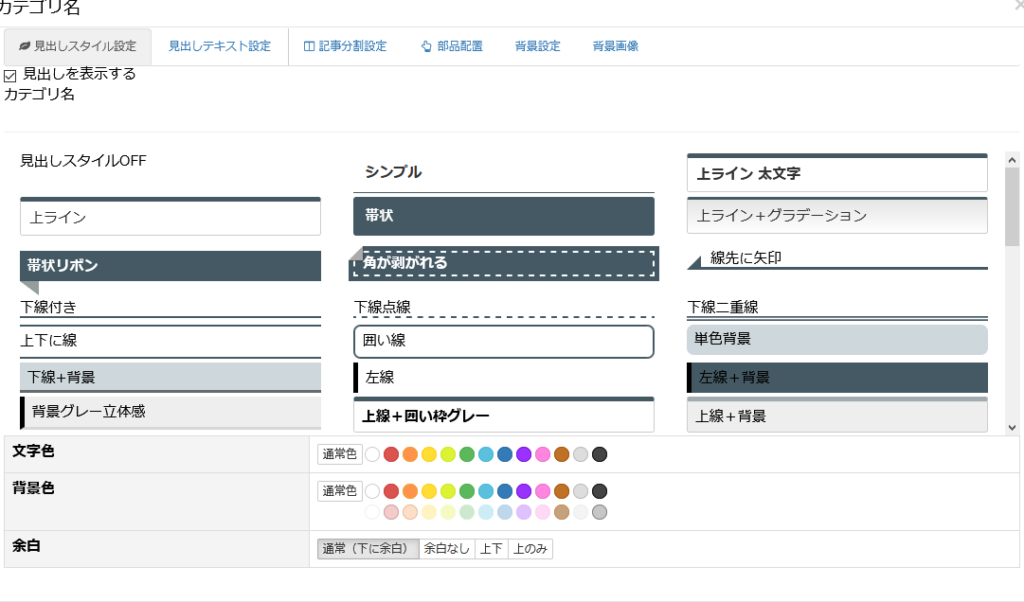The width and height of the screenshot is (1024, 602).
Task: Switch to the 記事分割設定 tab
Action: [x=345, y=46]
